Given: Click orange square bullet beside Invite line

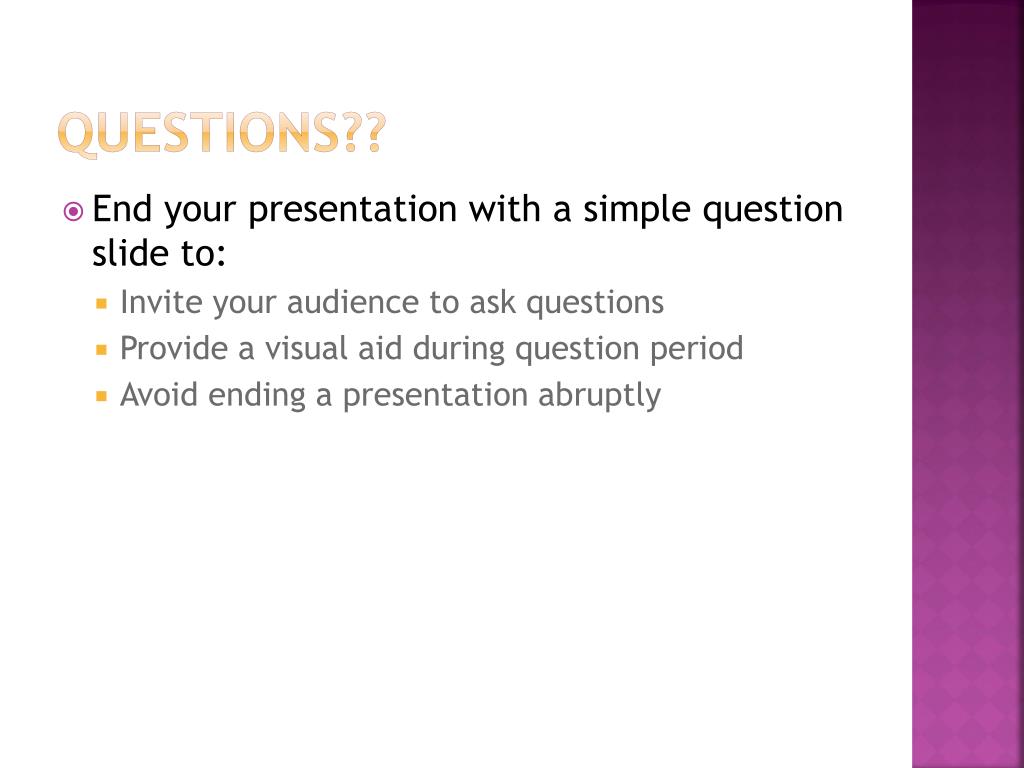Looking at the screenshot, I should (x=101, y=304).
